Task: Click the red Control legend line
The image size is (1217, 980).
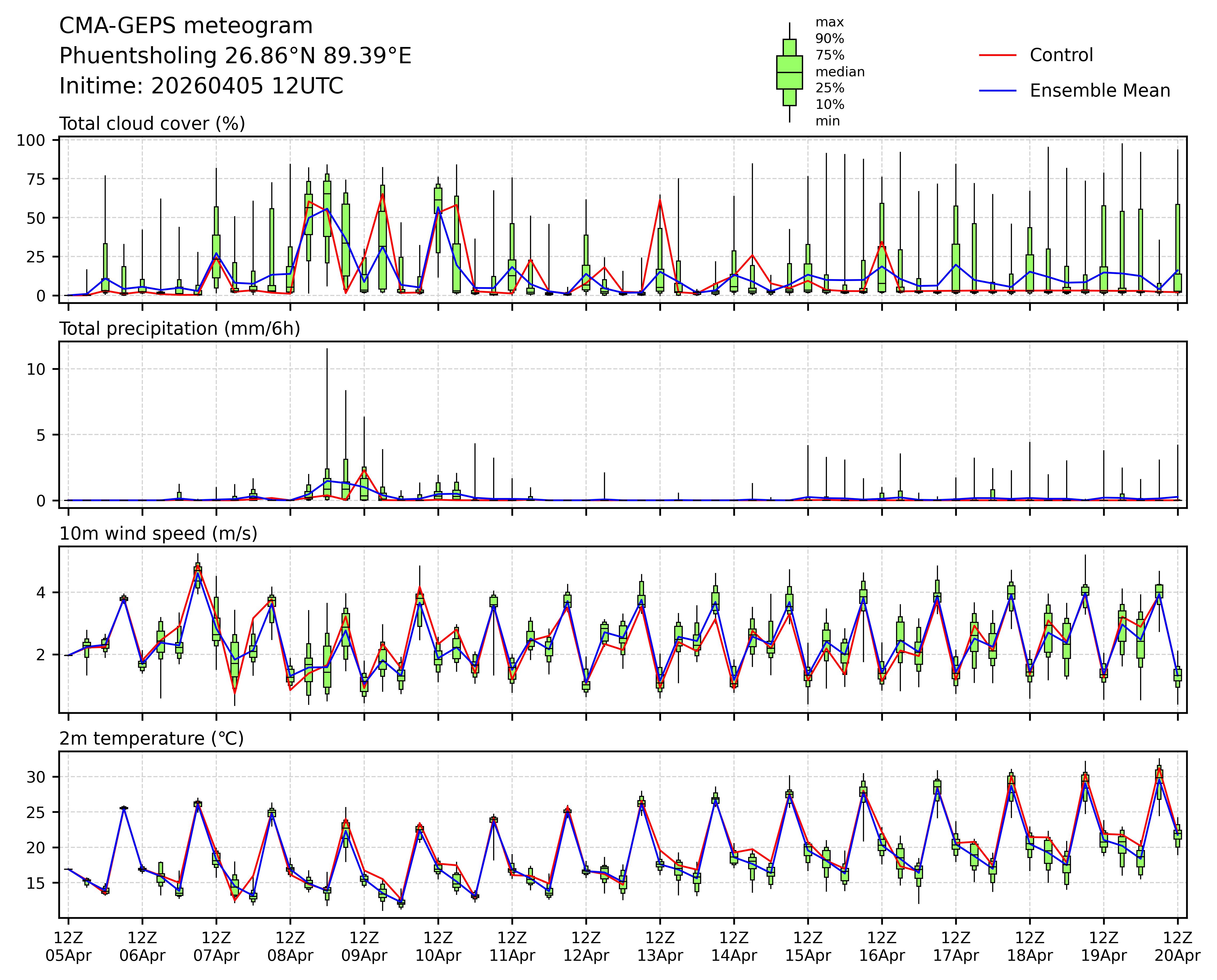Action: (997, 55)
